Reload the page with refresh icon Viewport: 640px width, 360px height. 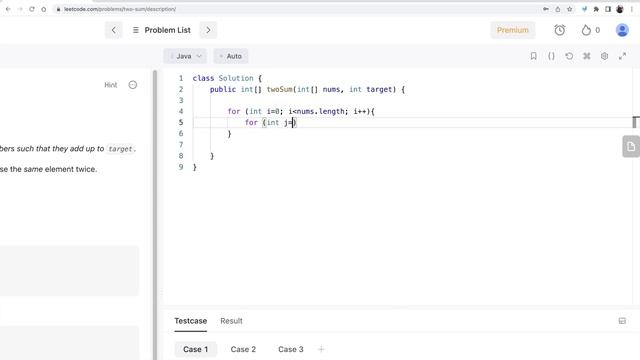[x=32, y=9]
